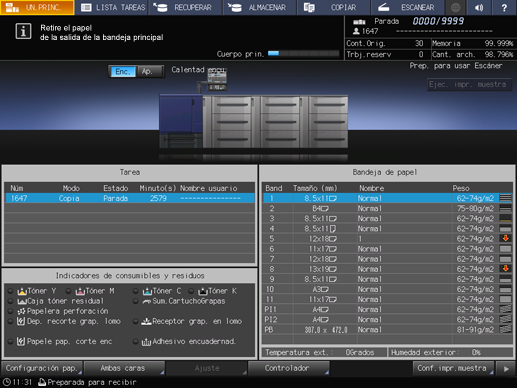This screenshot has width=517, height=388.
Task: Click the Tóner K cartridge icon
Action: (x=202, y=291)
